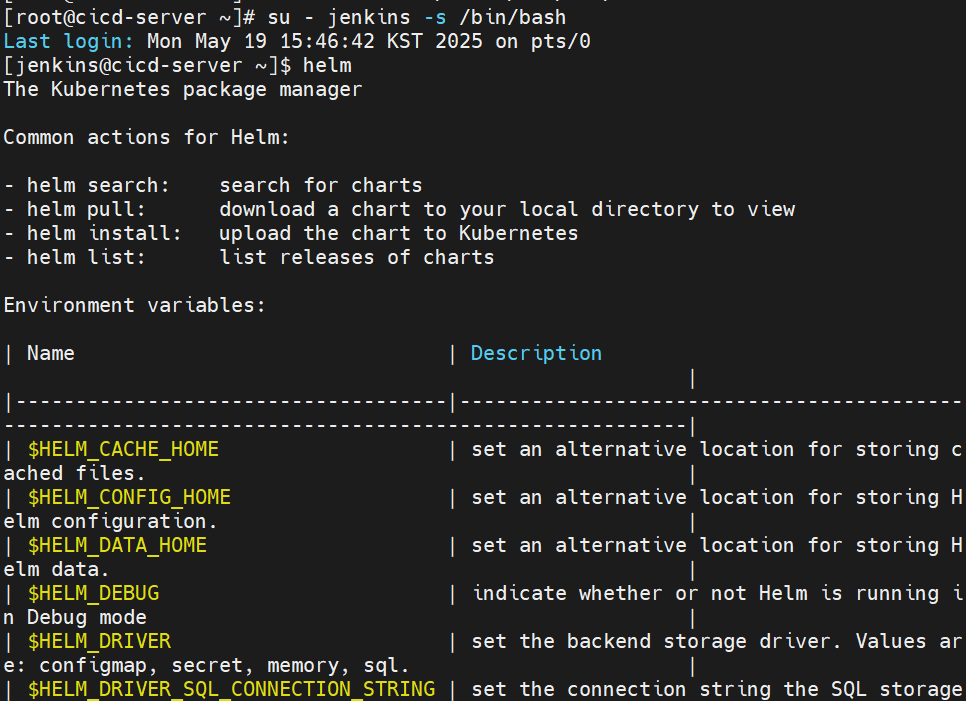The width and height of the screenshot is (966, 701).
Task: Click "set the connection string the SQL storage" text
Action: (717, 689)
